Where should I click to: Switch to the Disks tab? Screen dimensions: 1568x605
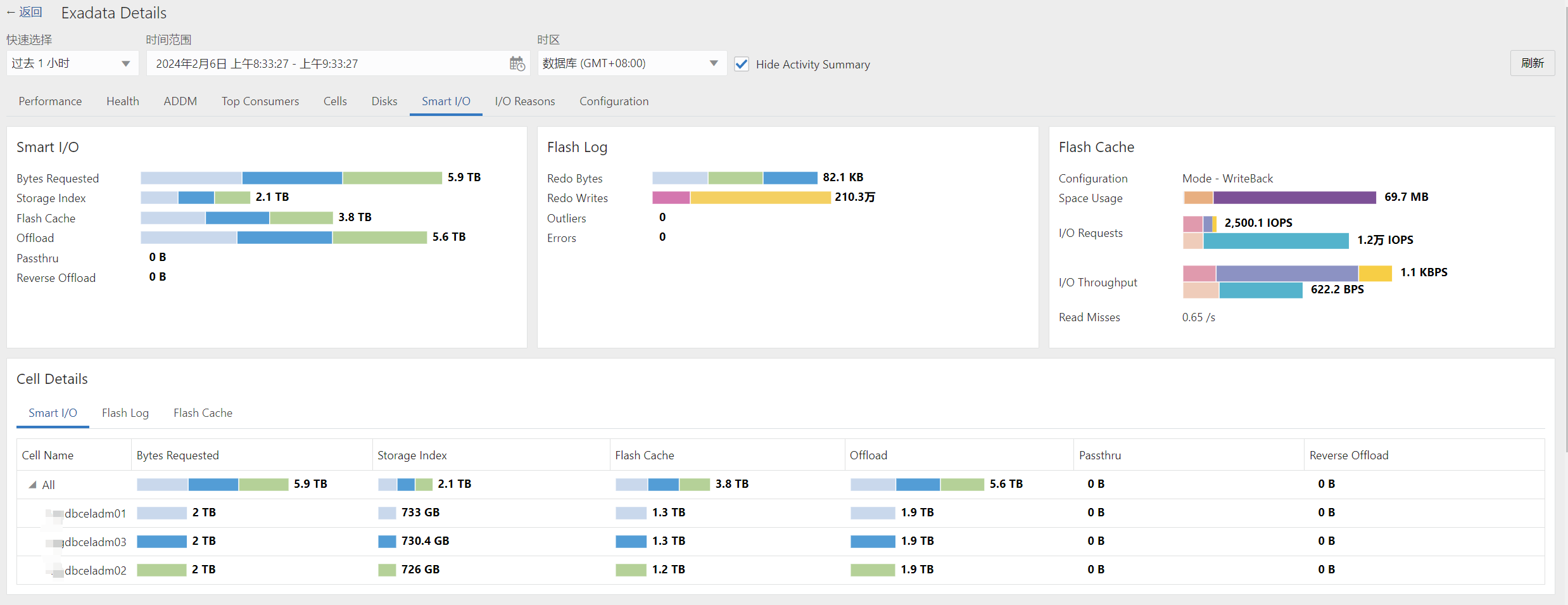[384, 101]
